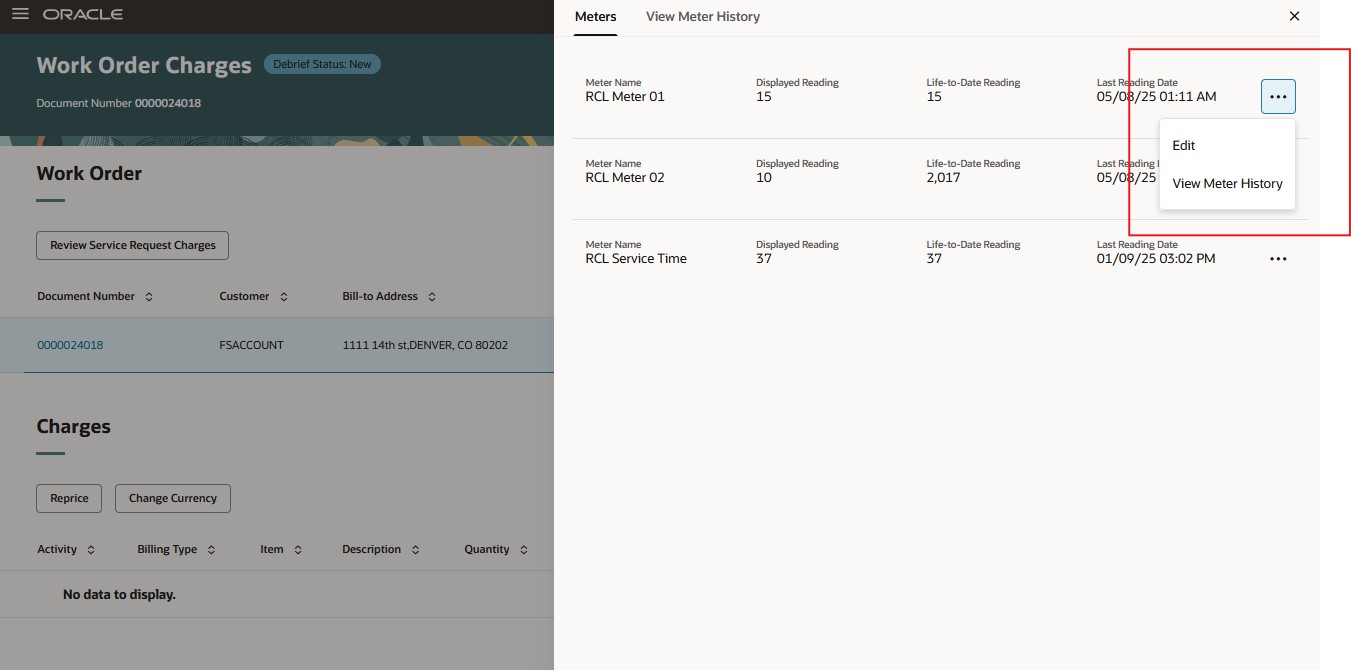The image size is (1351, 670).
Task: Toggle sorting on Billing Type column
Action: [x=211, y=549]
